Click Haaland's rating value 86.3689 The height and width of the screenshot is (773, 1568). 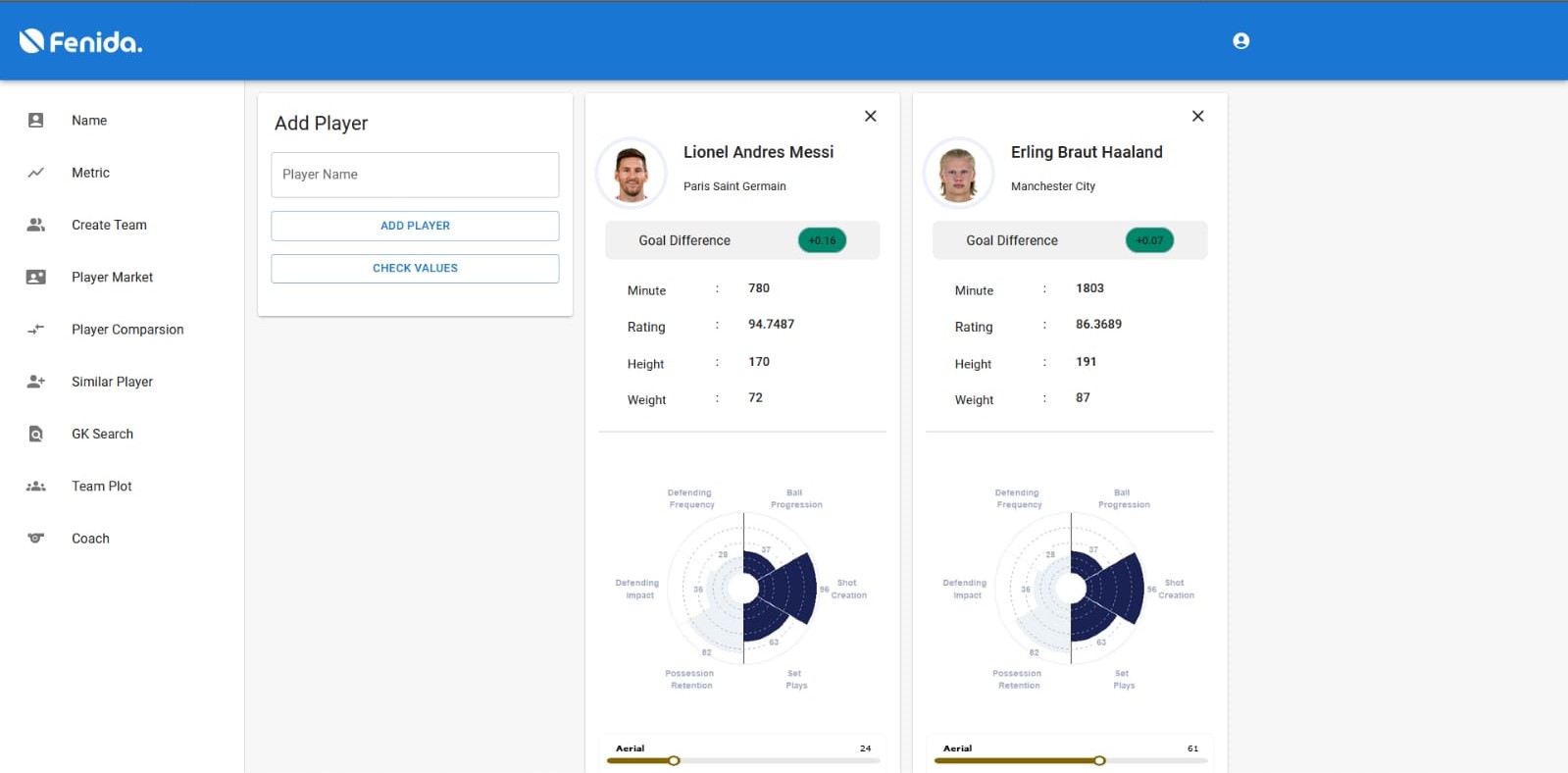point(1098,325)
